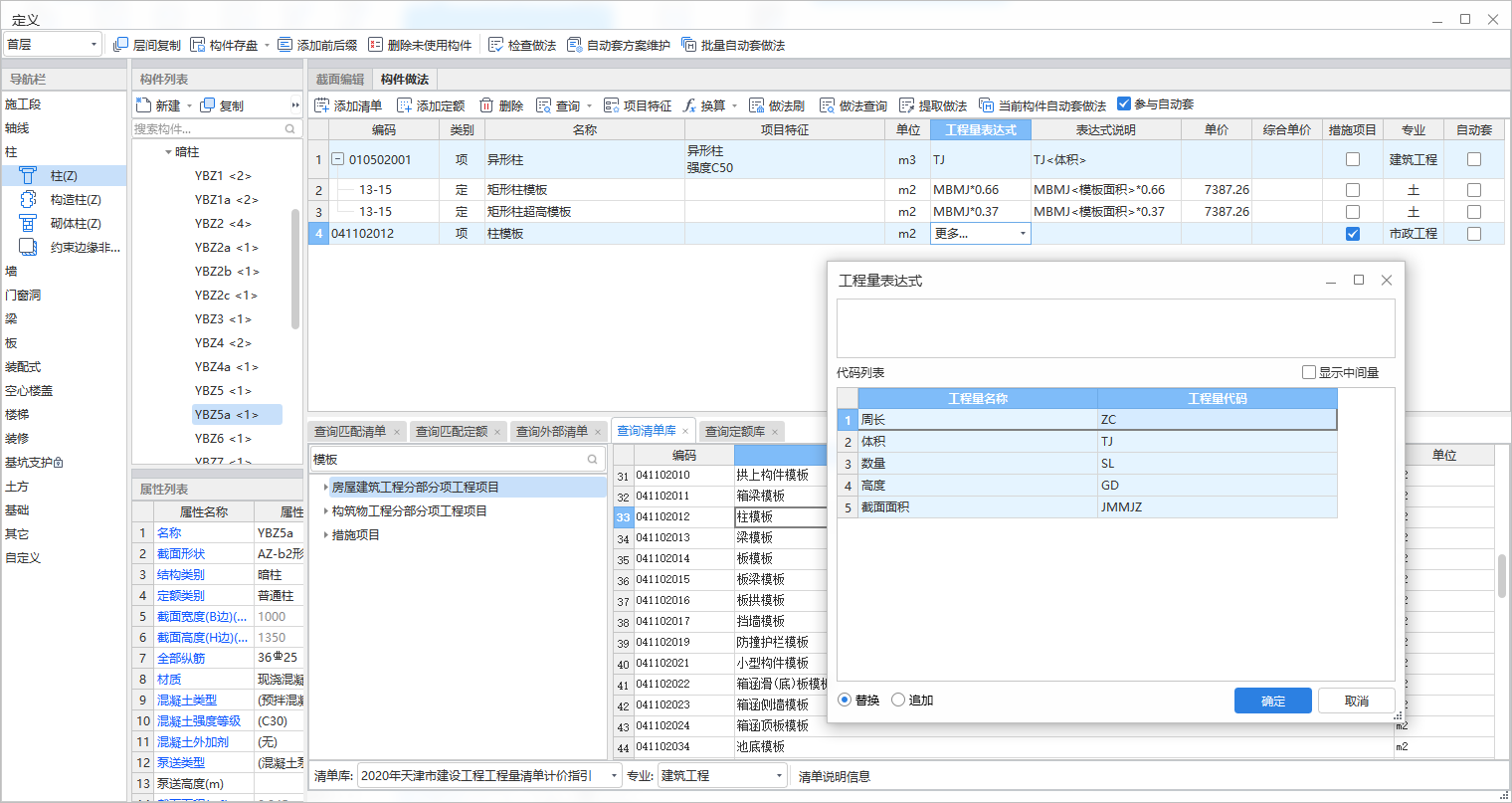
Task: Check 自动套 for the 柱模板 row
Action: (1474, 234)
